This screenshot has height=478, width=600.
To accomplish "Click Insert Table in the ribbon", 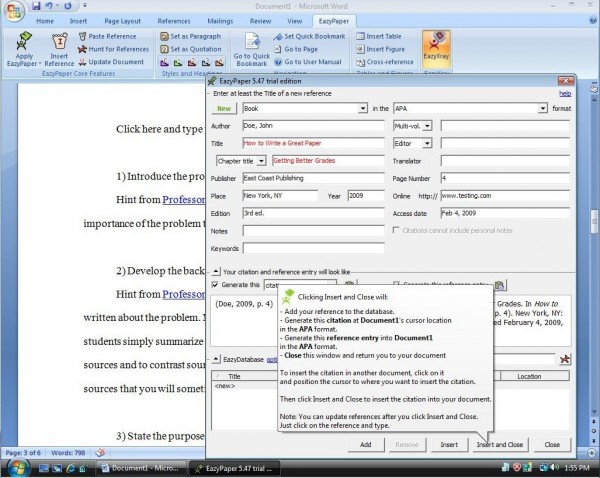I will click(x=379, y=36).
